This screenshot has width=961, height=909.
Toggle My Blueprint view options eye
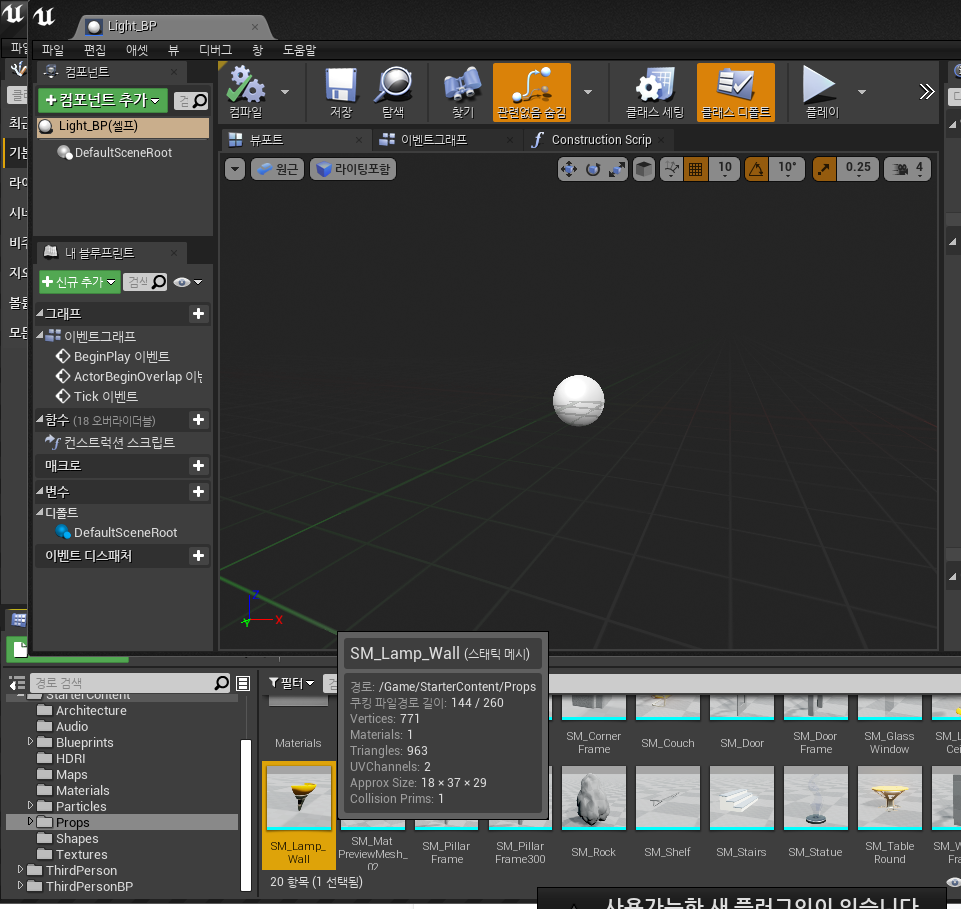click(187, 282)
